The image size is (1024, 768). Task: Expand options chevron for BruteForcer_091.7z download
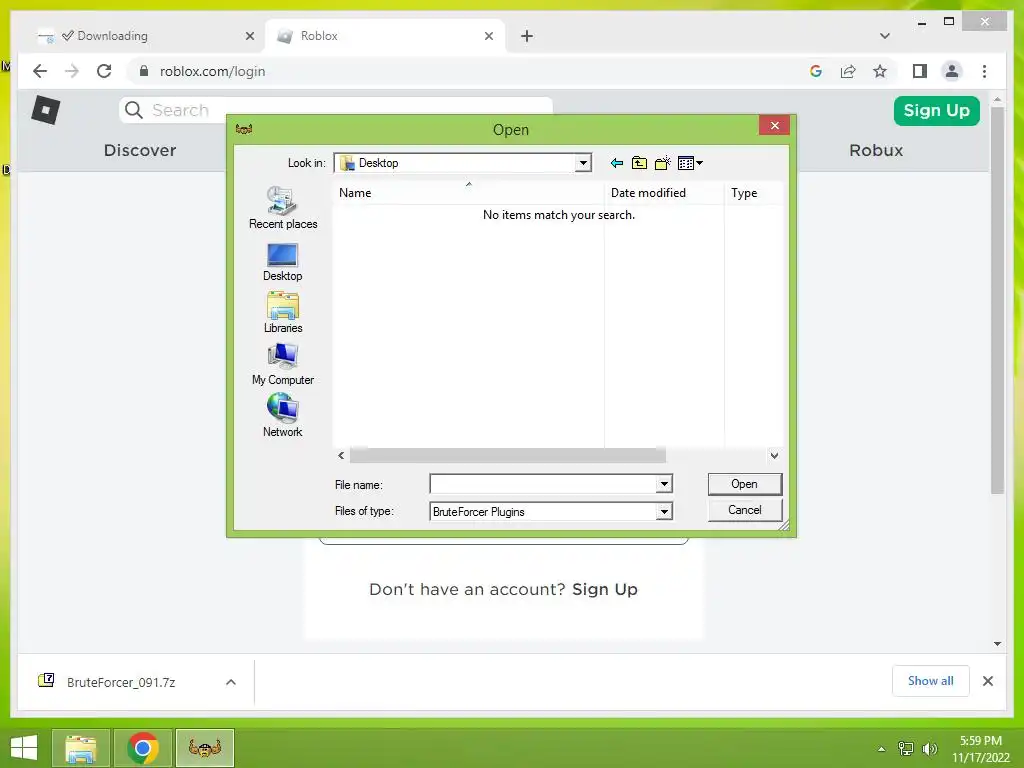coord(231,682)
